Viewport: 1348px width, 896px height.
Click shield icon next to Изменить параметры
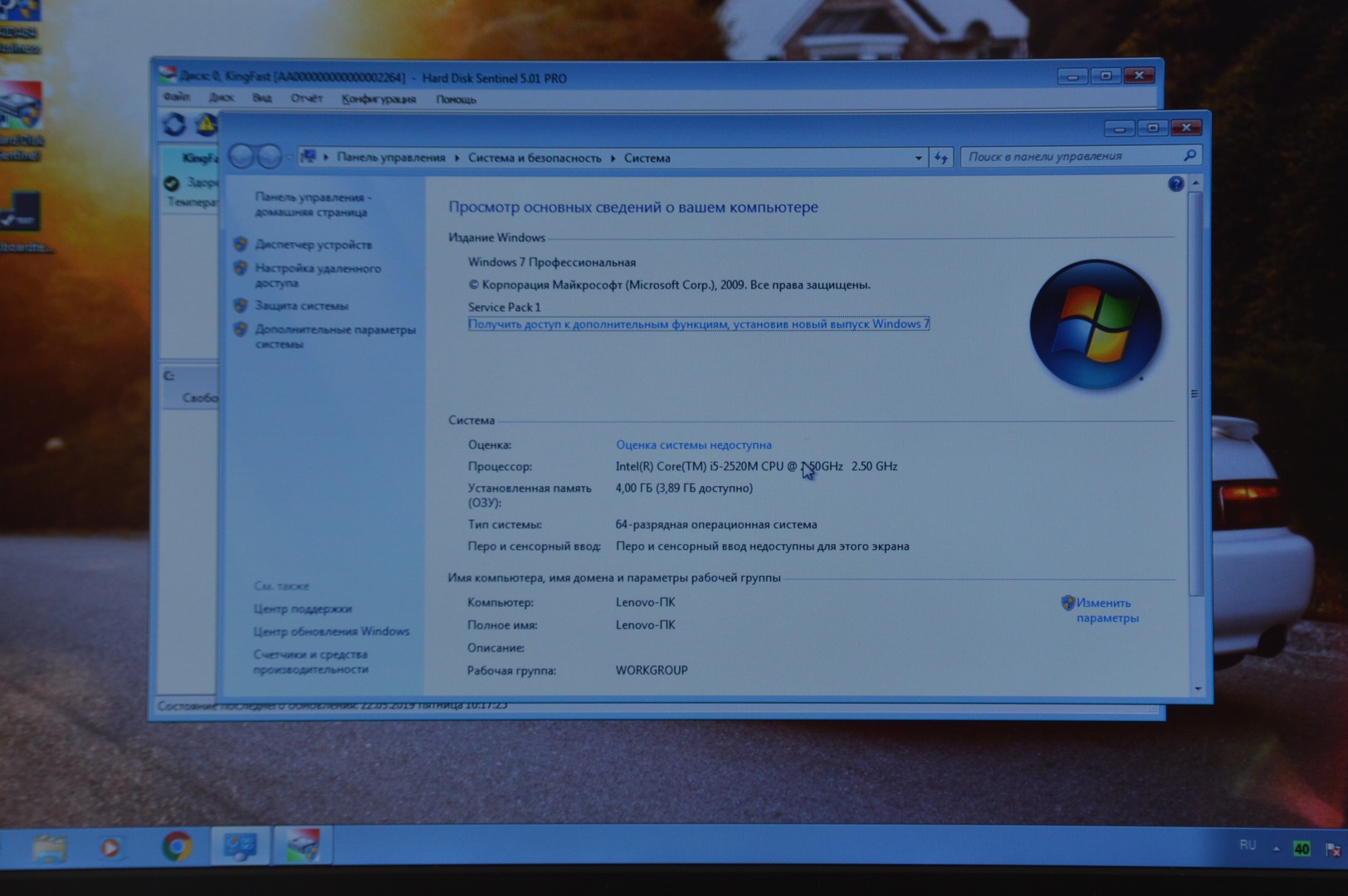(1067, 603)
